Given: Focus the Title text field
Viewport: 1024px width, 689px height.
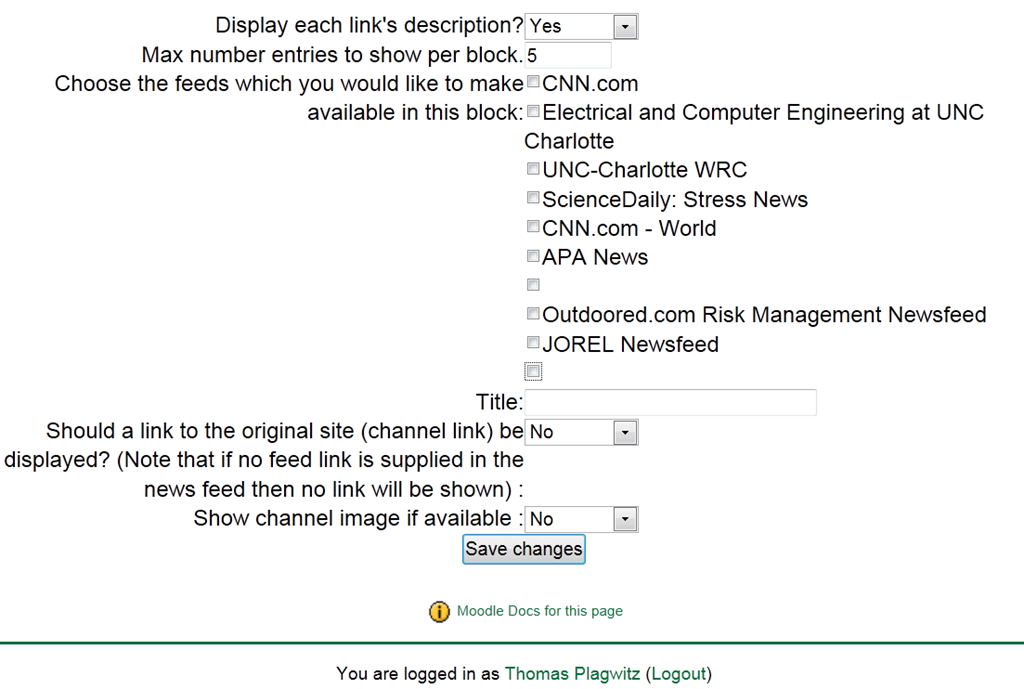Looking at the screenshot, I should 670,402.
